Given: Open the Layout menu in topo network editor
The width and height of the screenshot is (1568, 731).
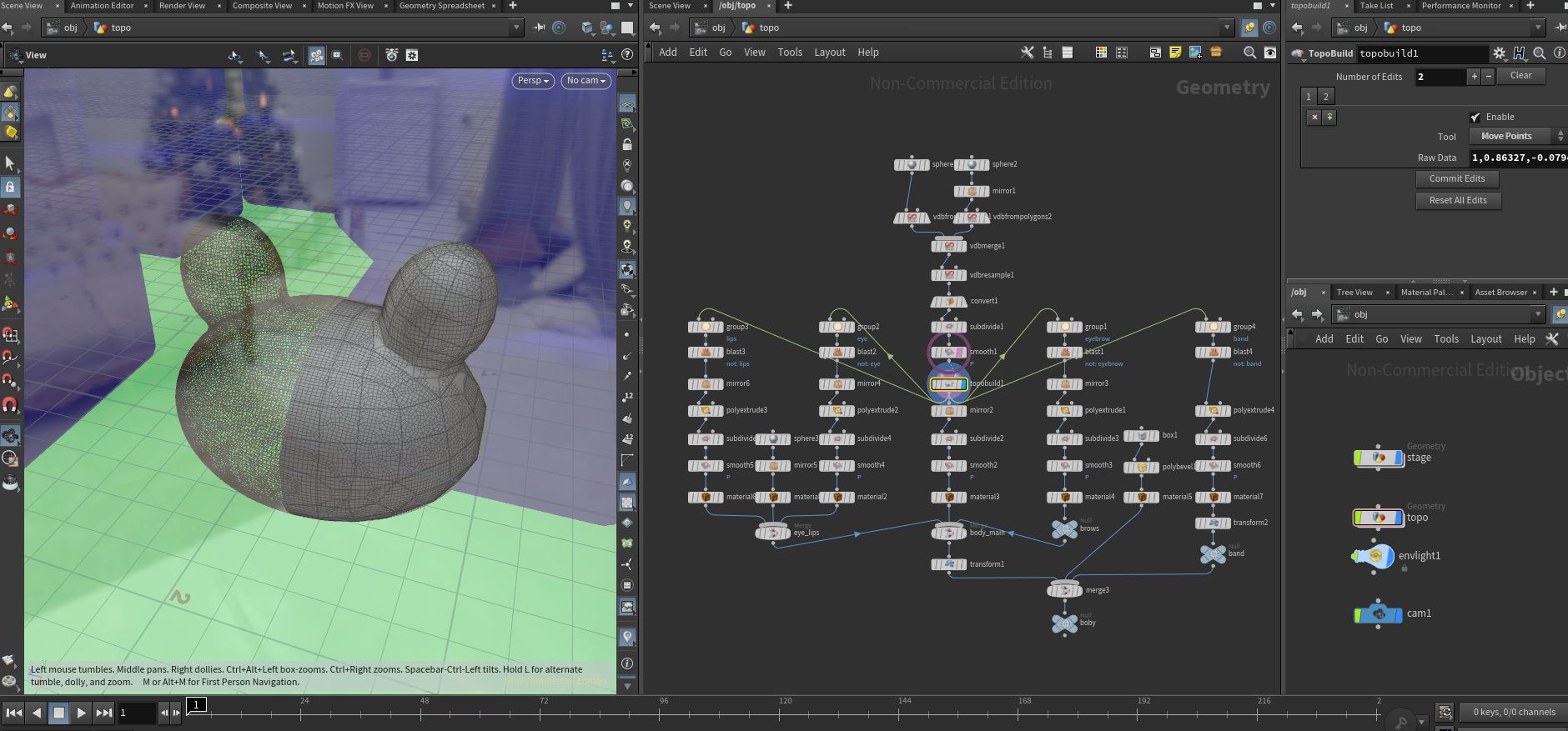Looking at the screenshot, I should pos(830,53).
